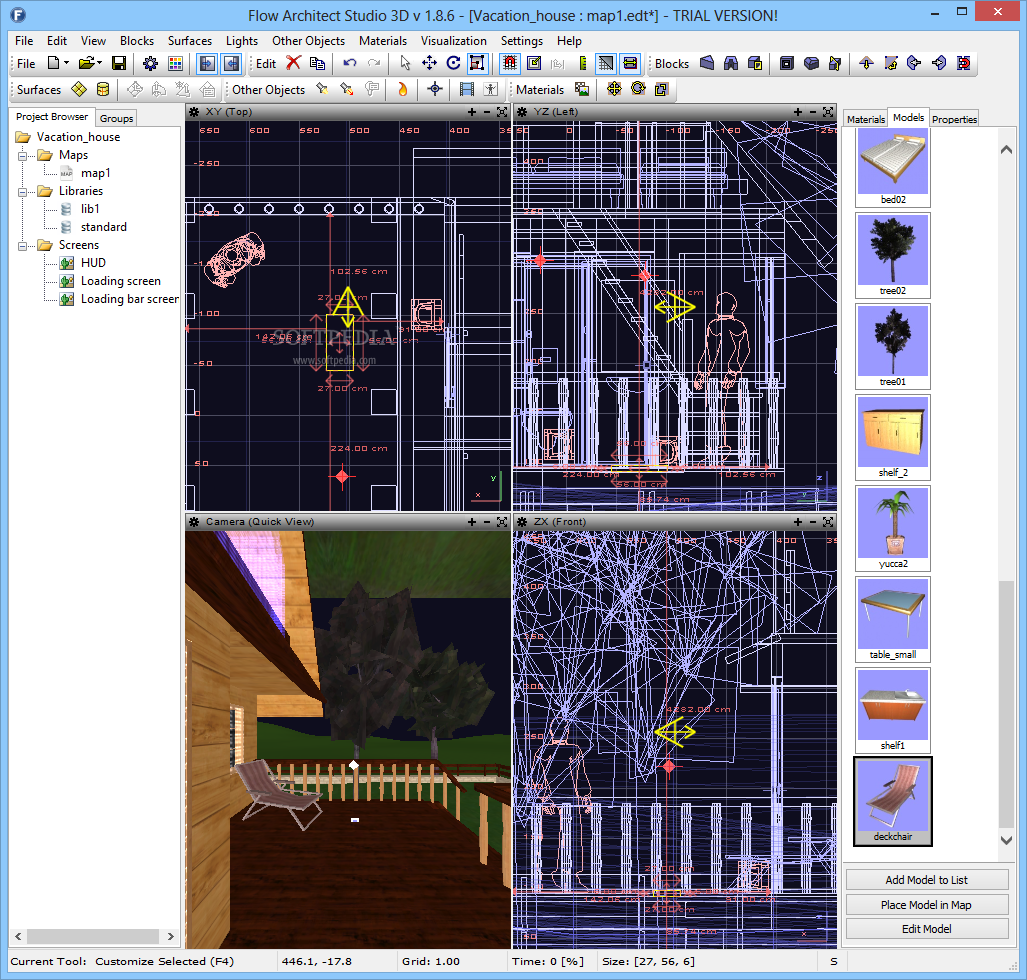
Task: Open the Lights menu
Action: pos(242,41)
